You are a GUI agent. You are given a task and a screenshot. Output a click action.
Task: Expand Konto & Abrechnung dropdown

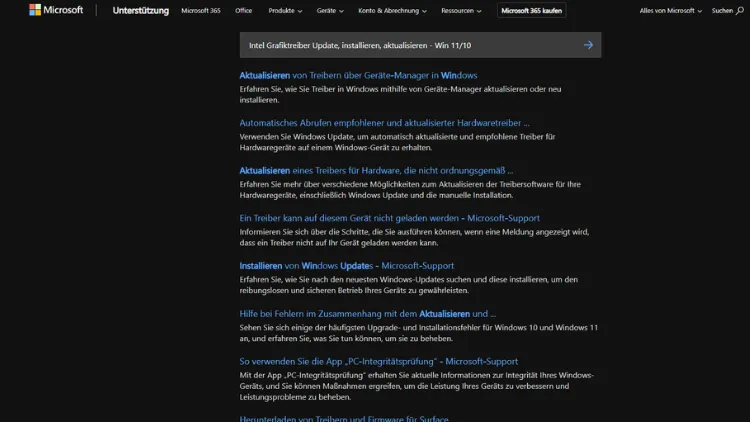(x=392, y=11)
